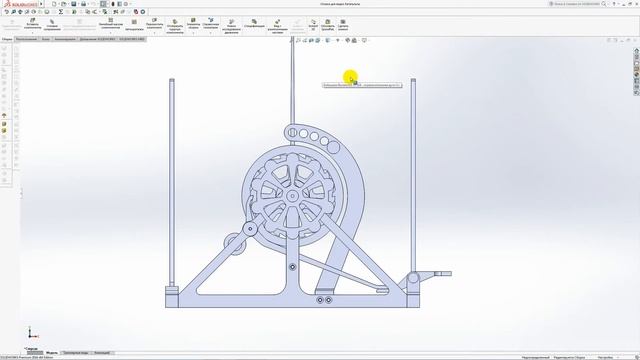
Task: Open Smart Fasteners (Автокрепежи) tool
Action: click(x=134, y=25)
